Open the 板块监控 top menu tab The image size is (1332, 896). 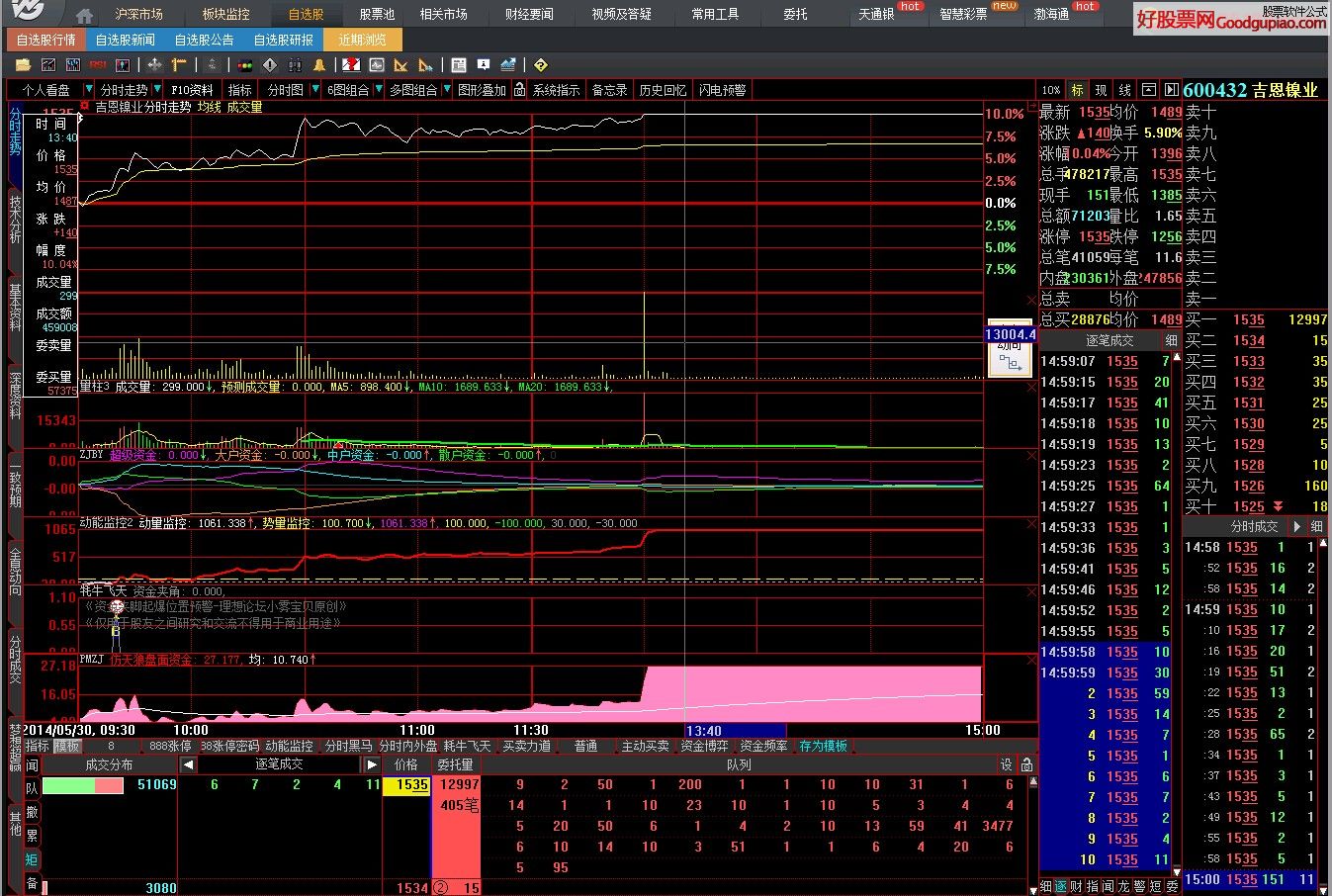[225, 15]
